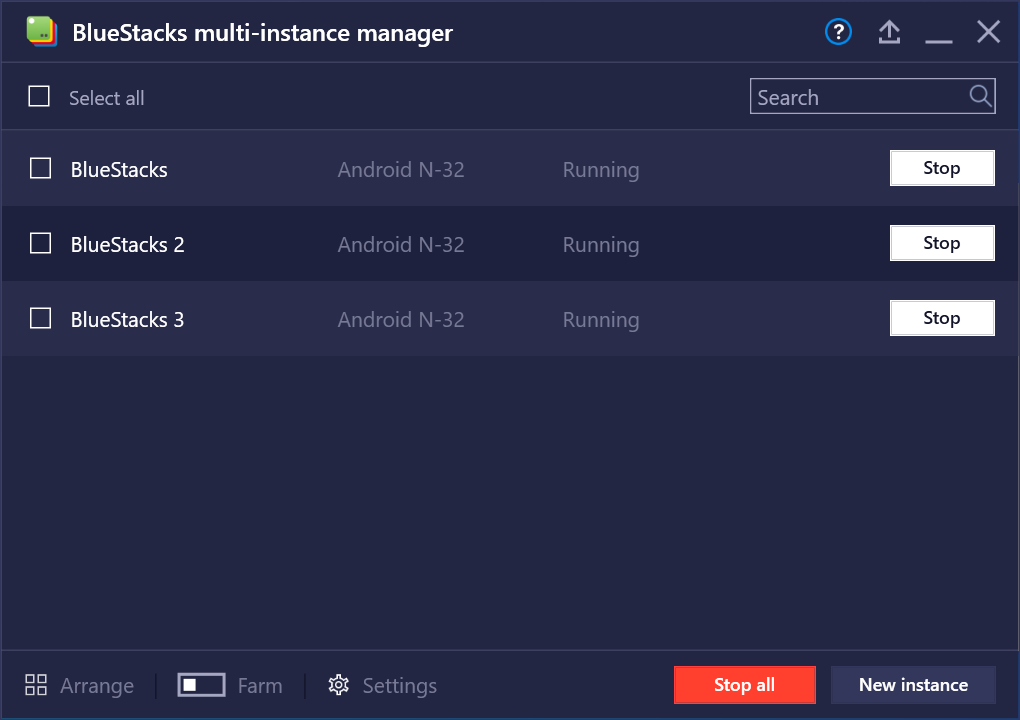Close the multi-instance manager window
The height and width of the screenshot is (720, 1020).
point(988,31)
